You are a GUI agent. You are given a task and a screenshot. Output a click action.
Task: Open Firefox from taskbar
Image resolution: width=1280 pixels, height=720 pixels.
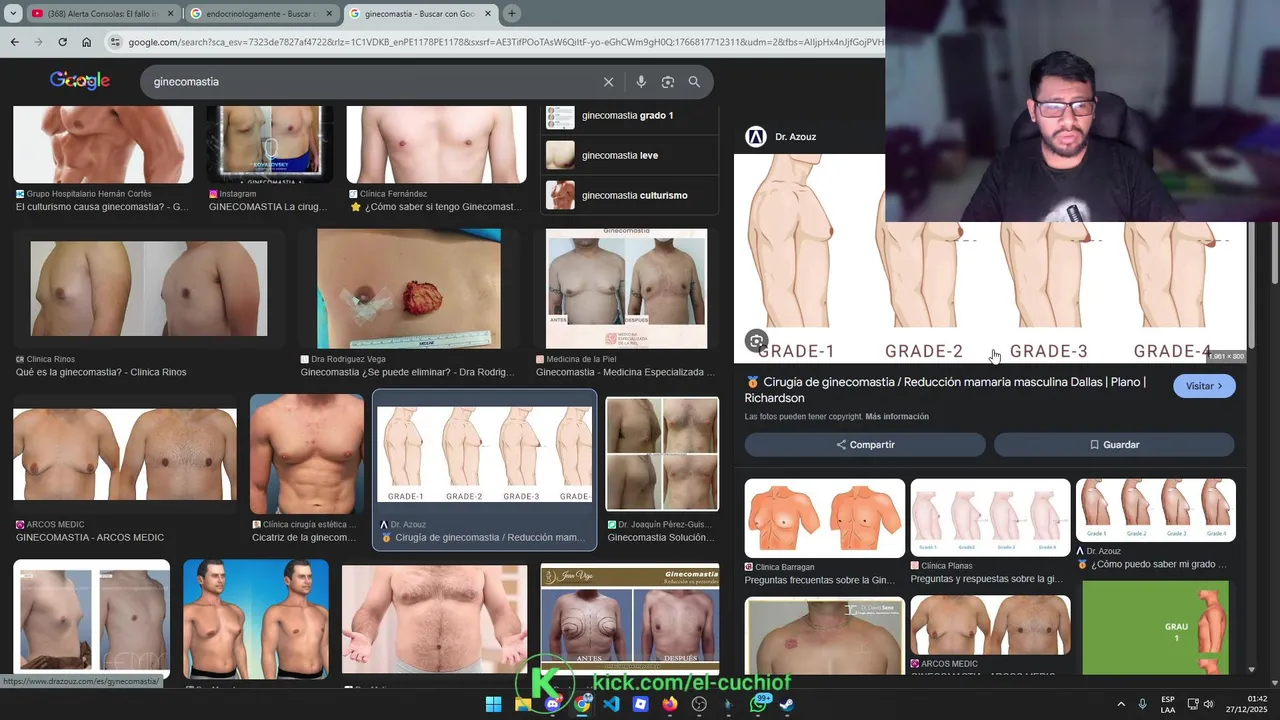pyautogui.click(x=670, y=704)
